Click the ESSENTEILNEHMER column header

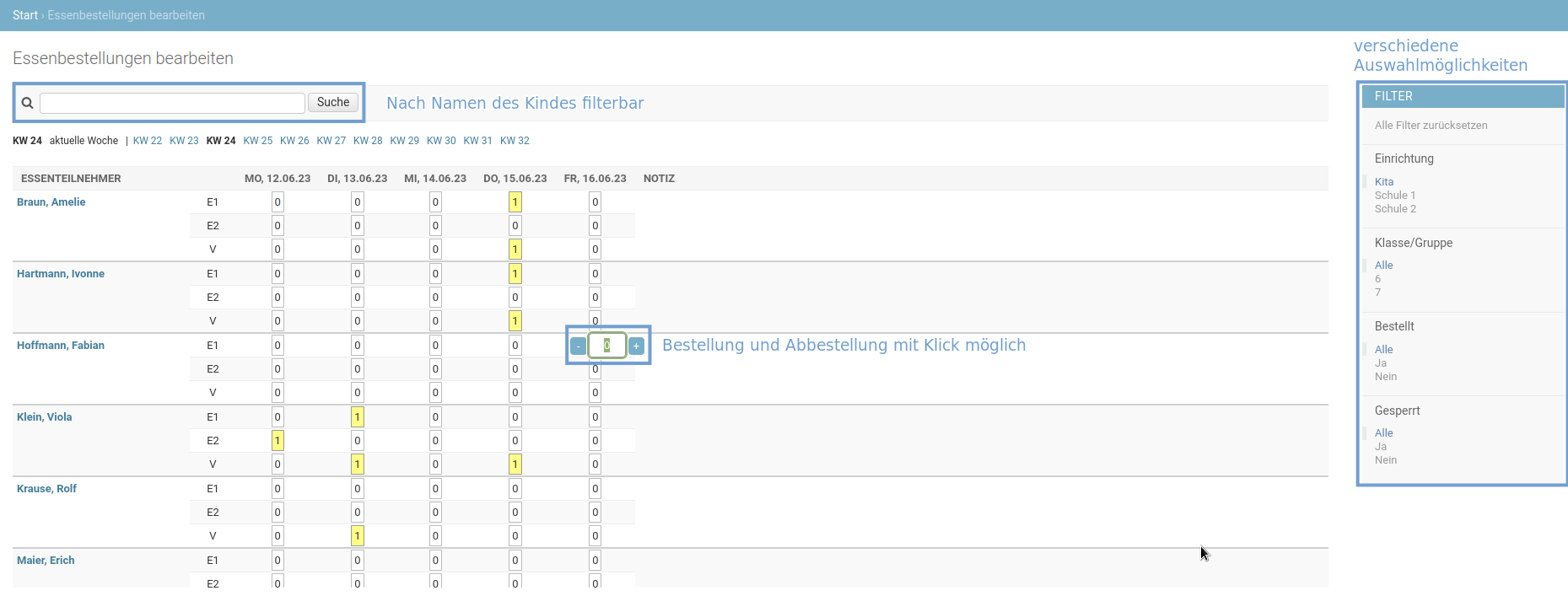(x=71, y=179)
